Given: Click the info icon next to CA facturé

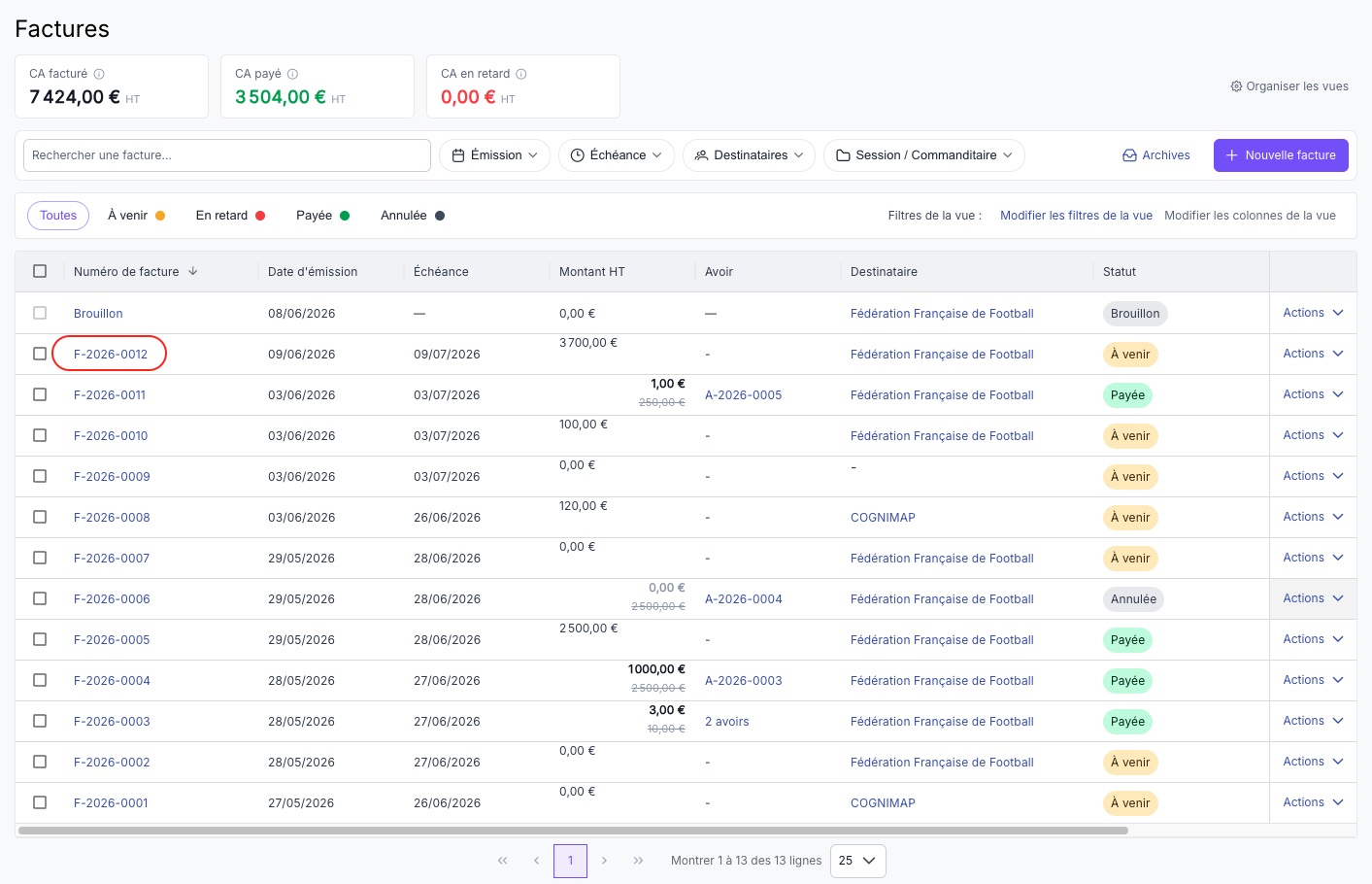Looking at the screenshot, I should pyautogui.click(x=99, y=74).
